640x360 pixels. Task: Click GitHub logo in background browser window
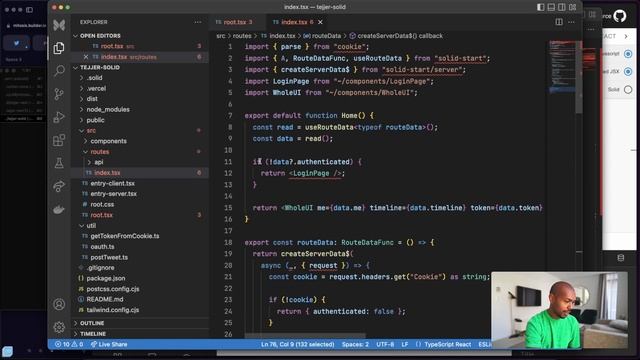tap(620, 16)
